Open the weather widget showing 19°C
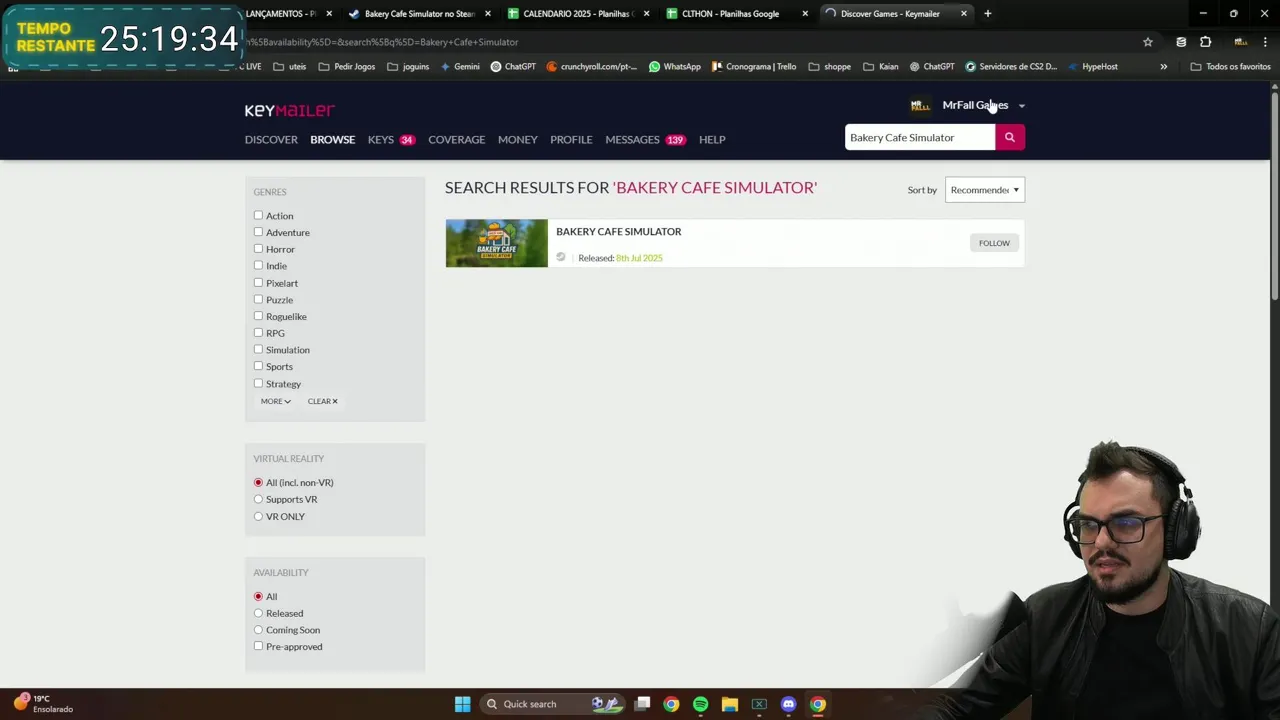1280x720 pixels. 42,704
